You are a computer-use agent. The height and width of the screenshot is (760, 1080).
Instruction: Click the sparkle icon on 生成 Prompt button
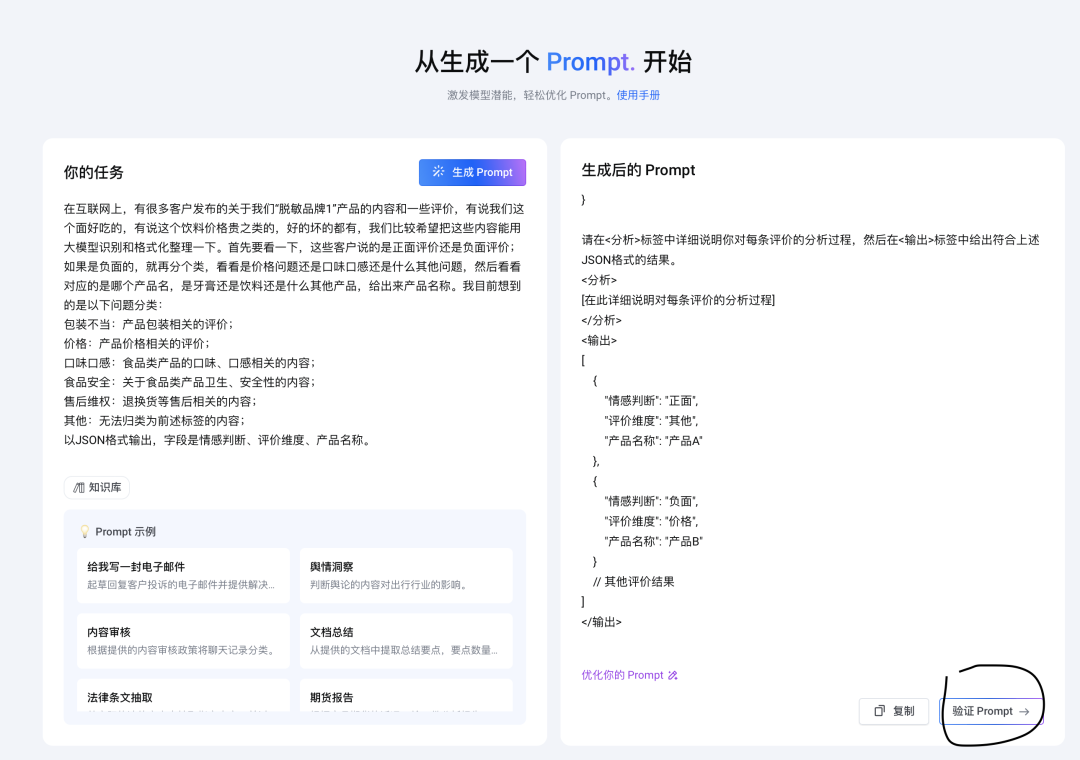(x=437, y=172)
